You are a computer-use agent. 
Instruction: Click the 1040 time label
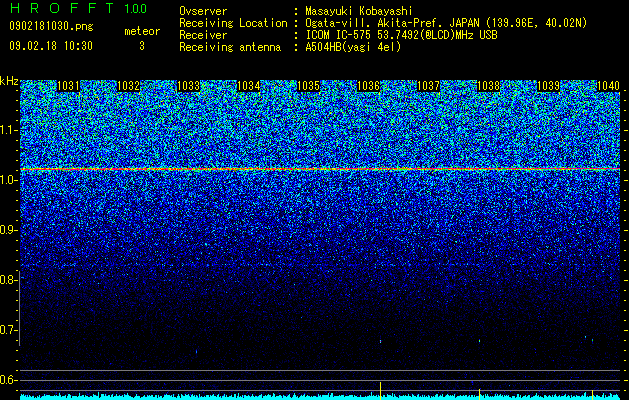point(608,86)
